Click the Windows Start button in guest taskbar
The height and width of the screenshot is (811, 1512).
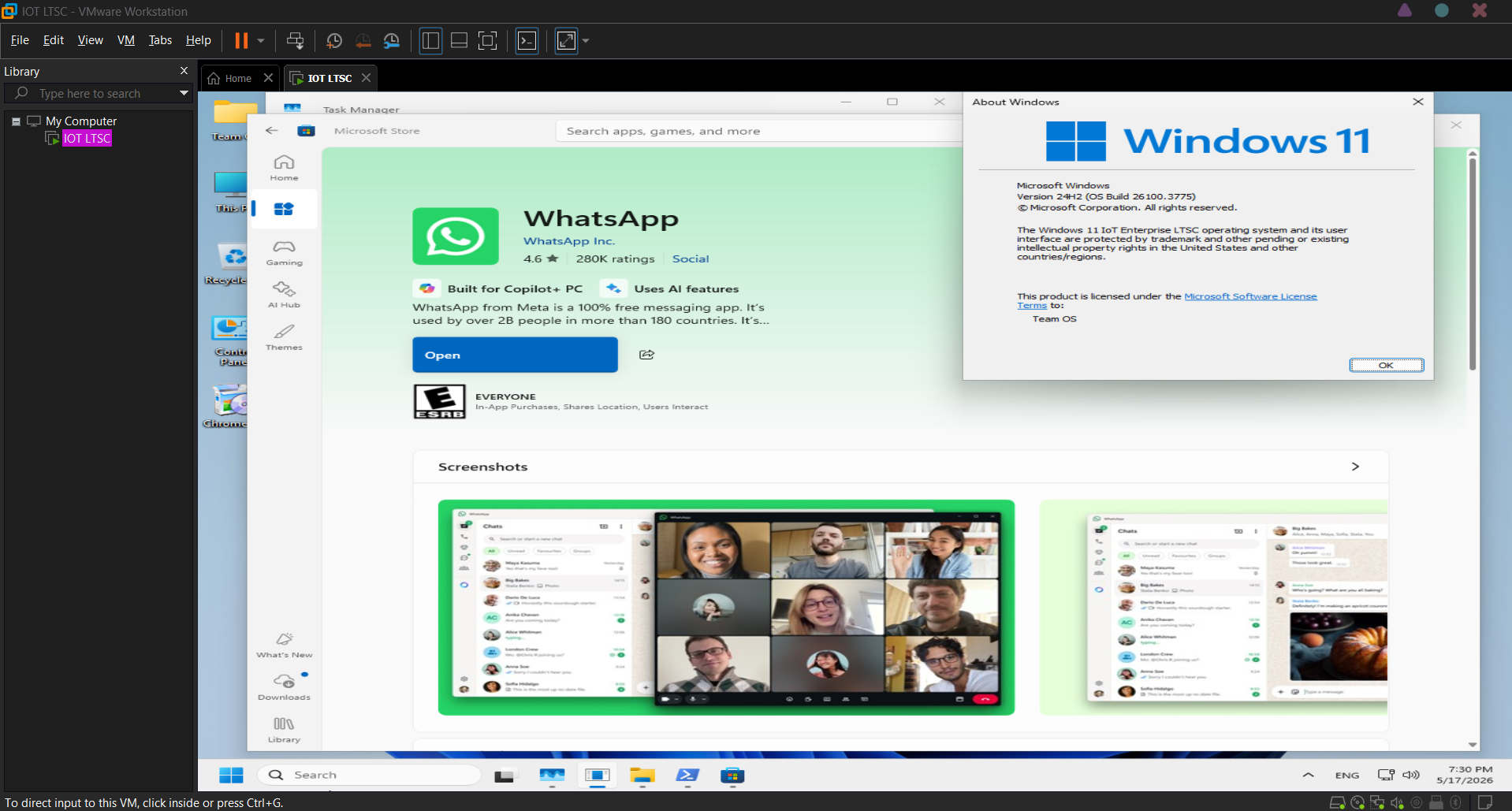(x=231, y=776)
